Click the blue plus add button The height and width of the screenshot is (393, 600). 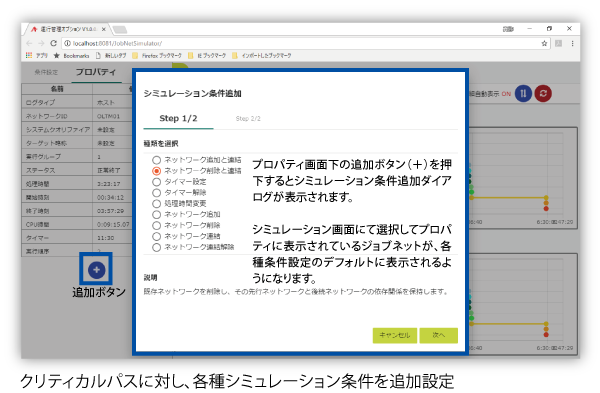tap(96, 269)
